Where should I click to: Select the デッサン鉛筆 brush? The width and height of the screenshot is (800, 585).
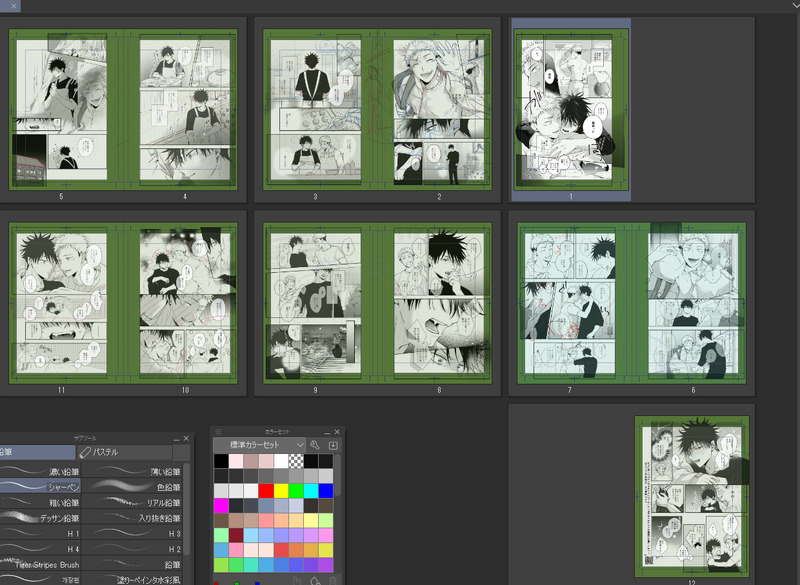pyautogui.click(x=40, y=518)
